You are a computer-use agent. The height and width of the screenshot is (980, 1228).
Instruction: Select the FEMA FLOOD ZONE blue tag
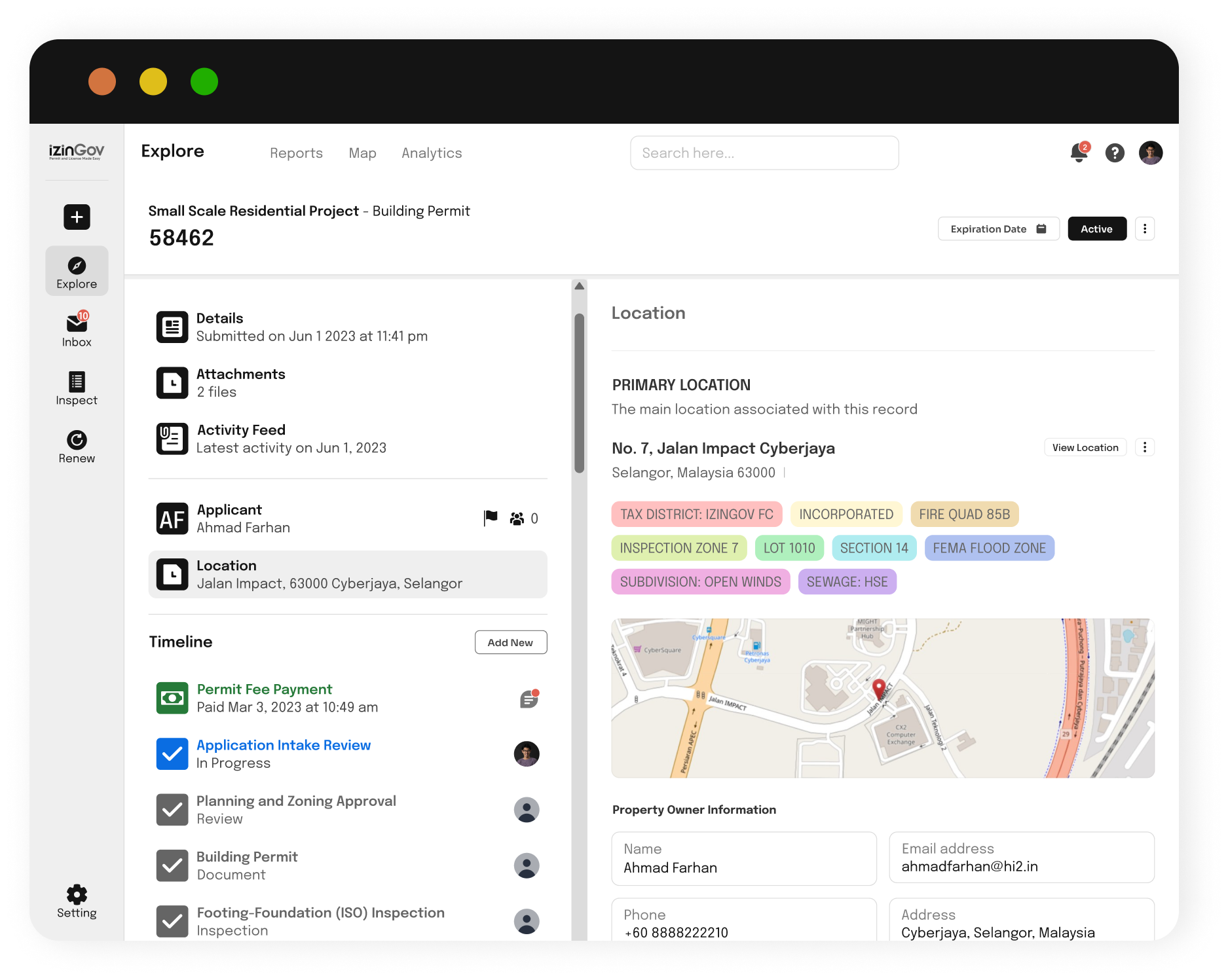989,548
